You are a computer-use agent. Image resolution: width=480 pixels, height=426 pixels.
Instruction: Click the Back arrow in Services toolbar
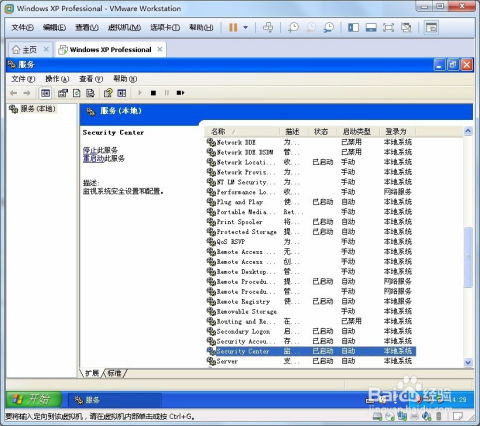[x=14, y=93]
